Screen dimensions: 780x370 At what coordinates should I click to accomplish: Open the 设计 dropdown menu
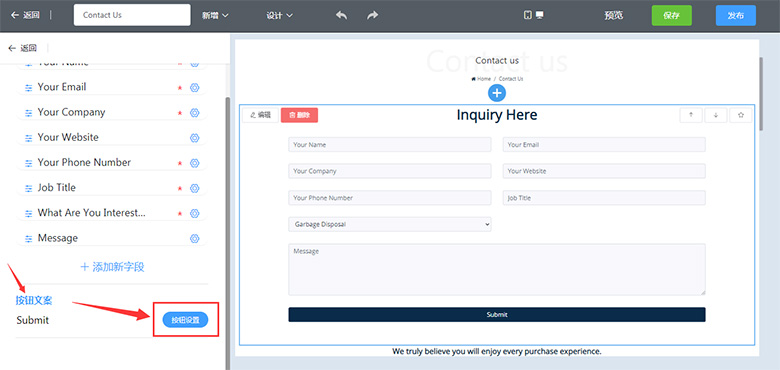(279, 15)
